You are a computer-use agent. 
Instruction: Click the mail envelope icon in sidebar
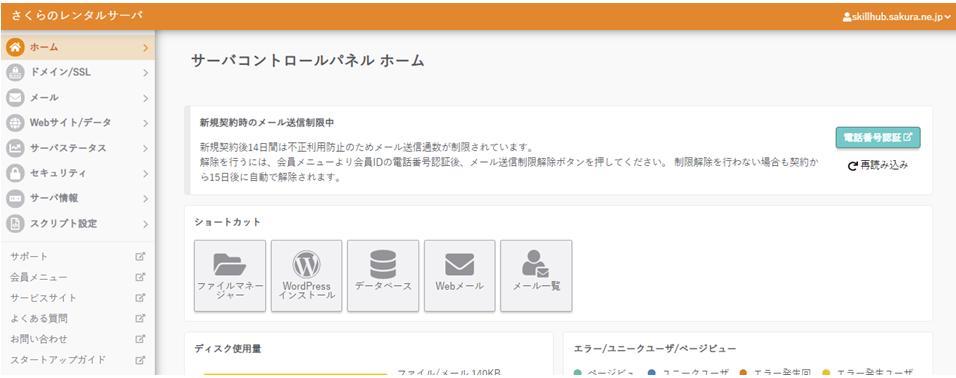[15, 98]
